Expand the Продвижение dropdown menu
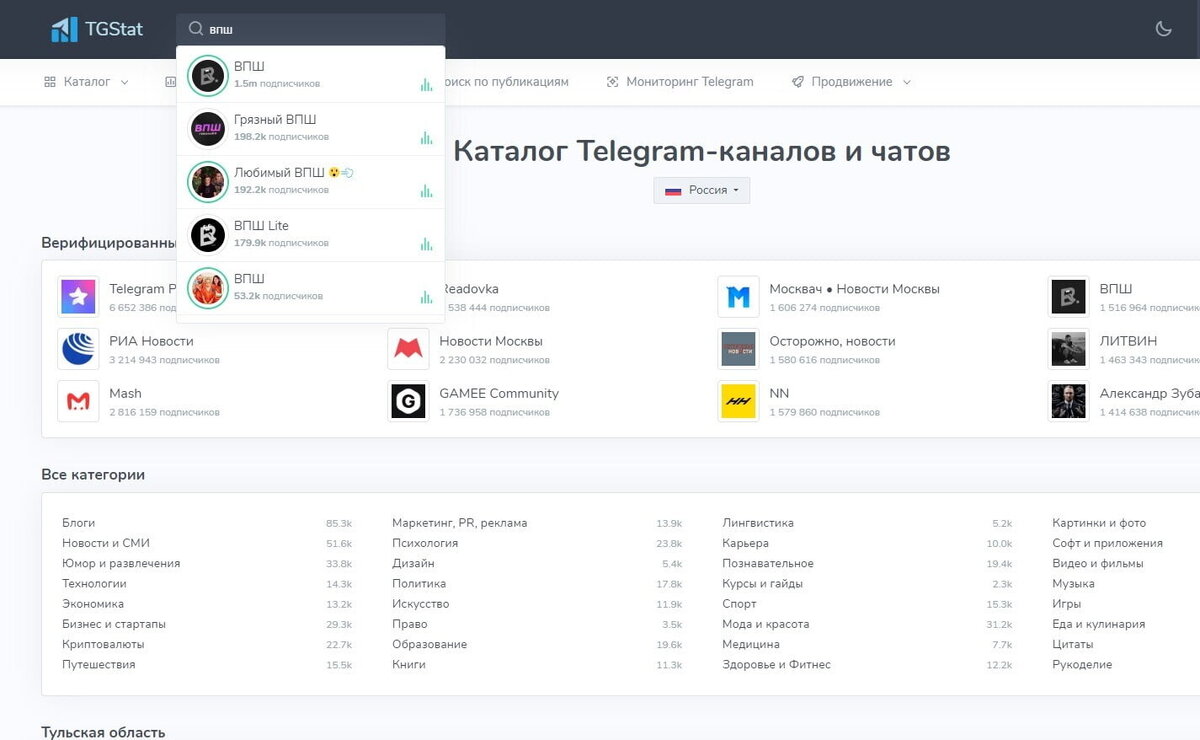Viewport: 1200px width, 740px height. [851, 82]
